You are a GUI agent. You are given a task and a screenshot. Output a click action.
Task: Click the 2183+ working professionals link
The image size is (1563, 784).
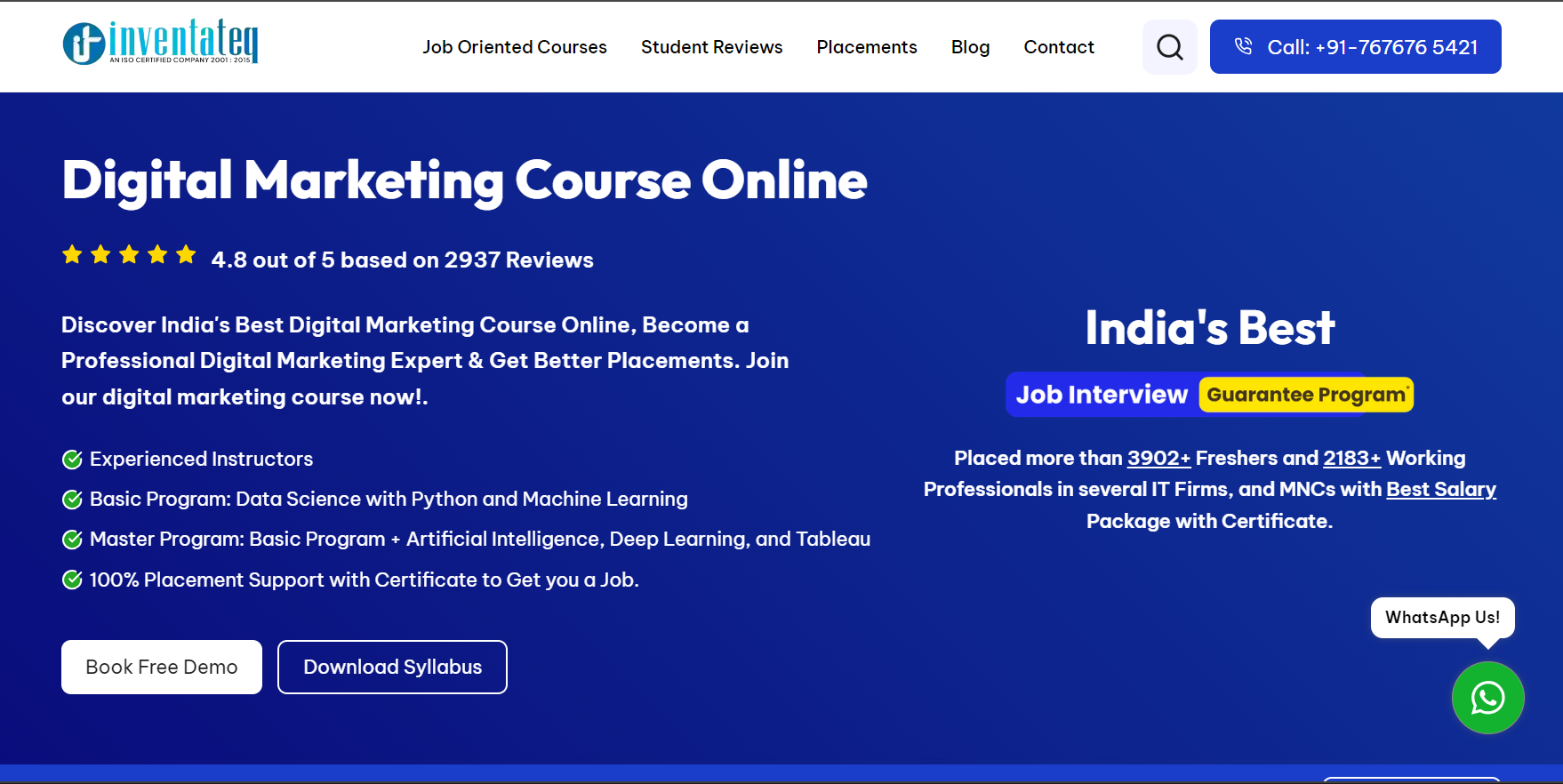point(1351,458)
